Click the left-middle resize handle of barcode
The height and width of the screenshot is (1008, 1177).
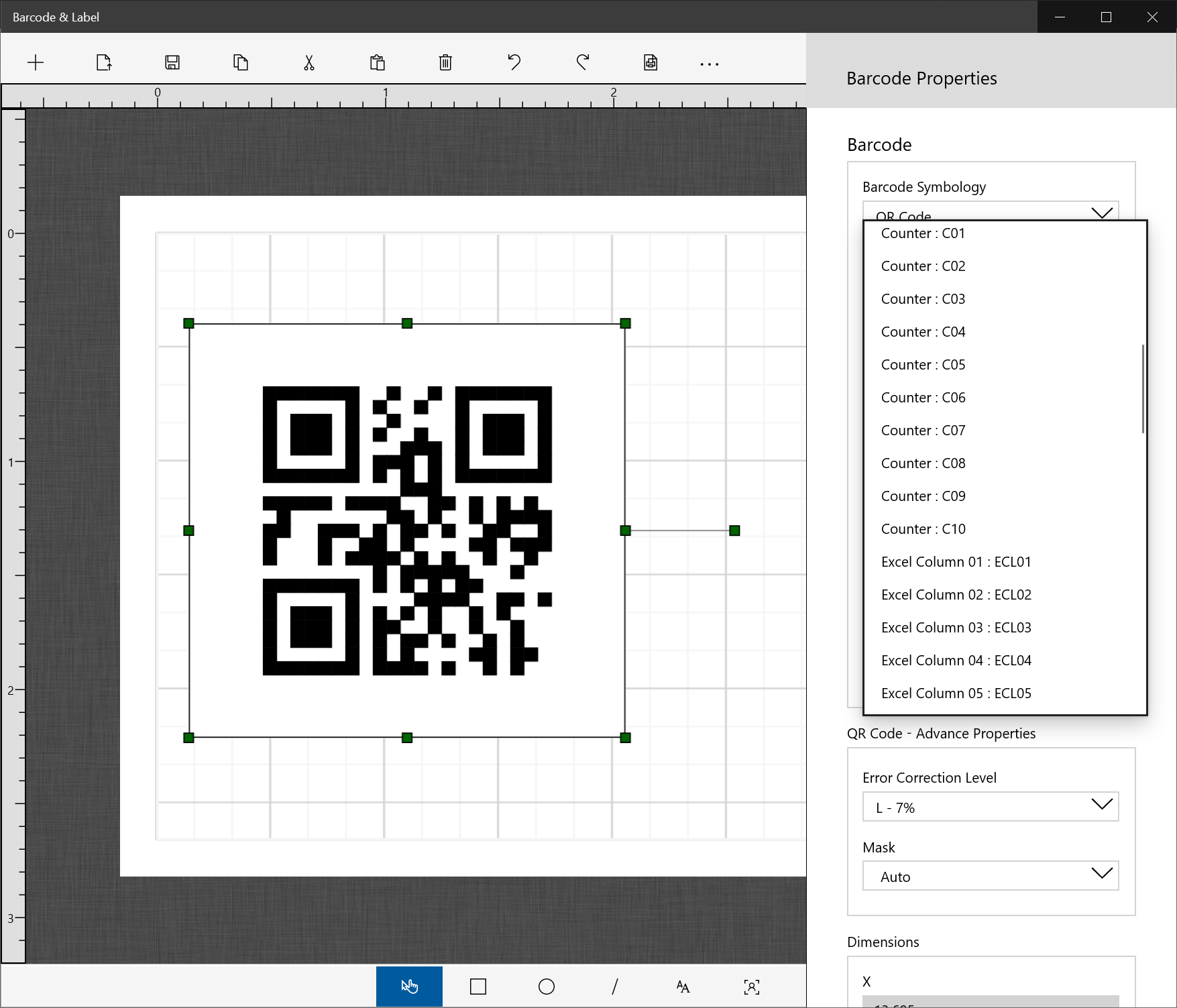[x=188, y=530]
